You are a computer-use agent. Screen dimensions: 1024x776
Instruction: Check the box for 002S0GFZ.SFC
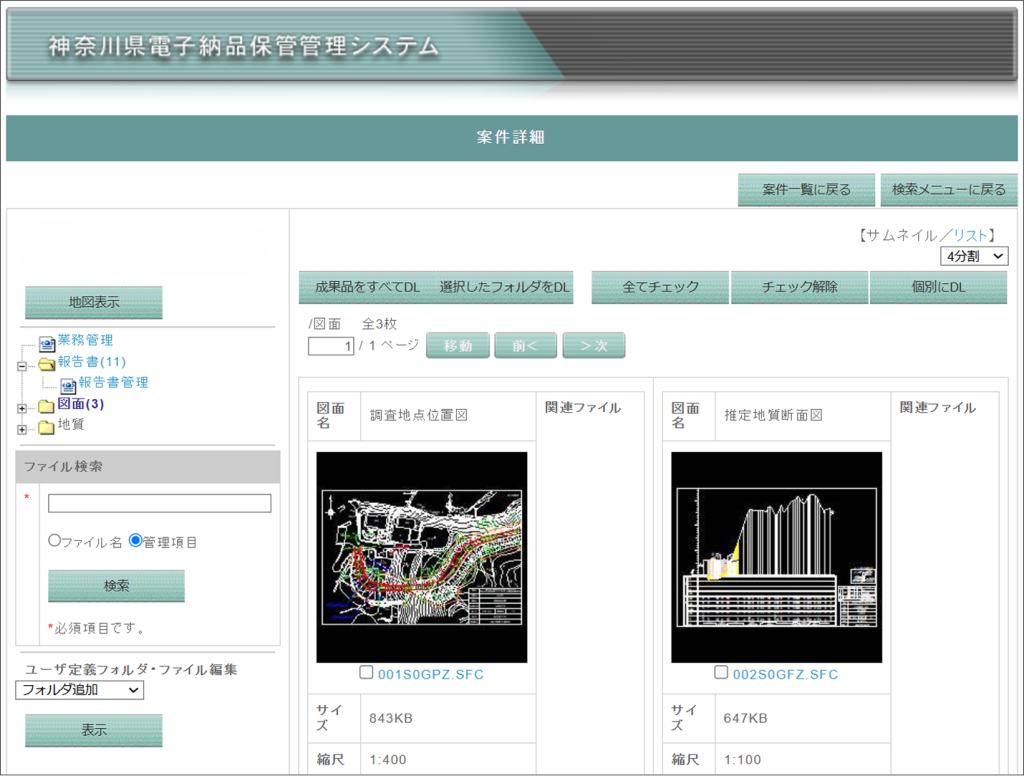[721, 673]
